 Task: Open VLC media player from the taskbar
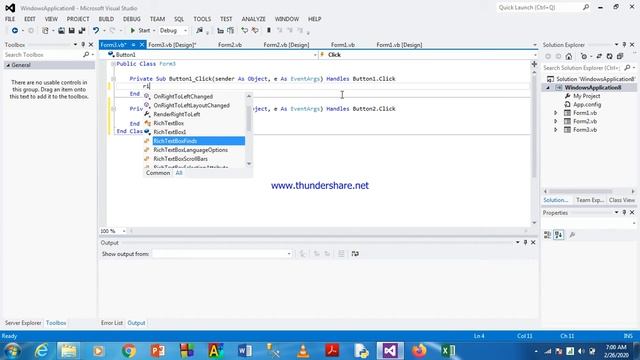click(303, 351)
